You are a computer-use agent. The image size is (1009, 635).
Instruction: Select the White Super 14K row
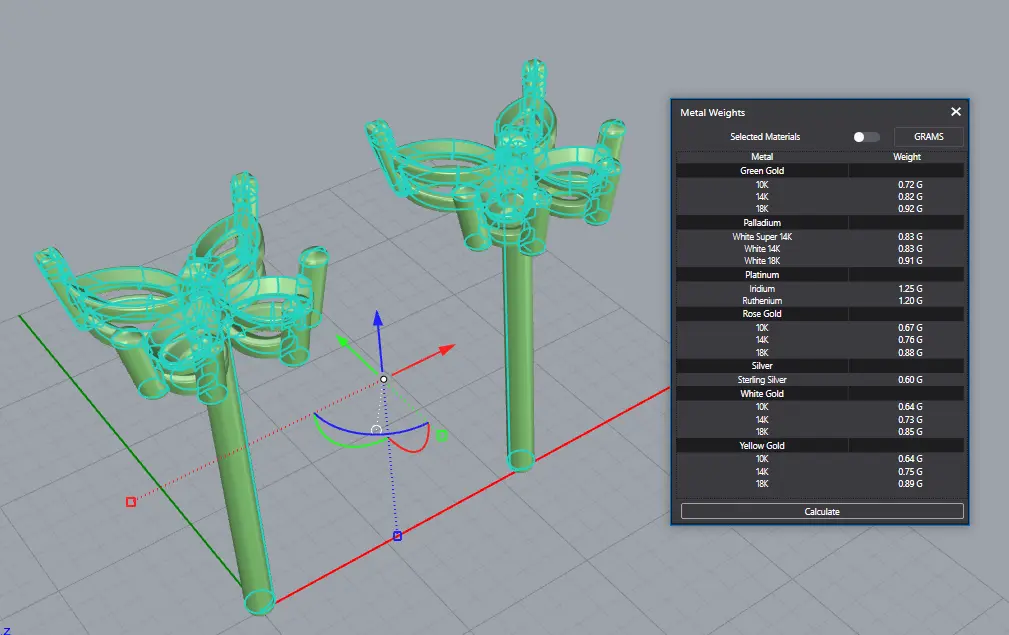tap(762, 237)
